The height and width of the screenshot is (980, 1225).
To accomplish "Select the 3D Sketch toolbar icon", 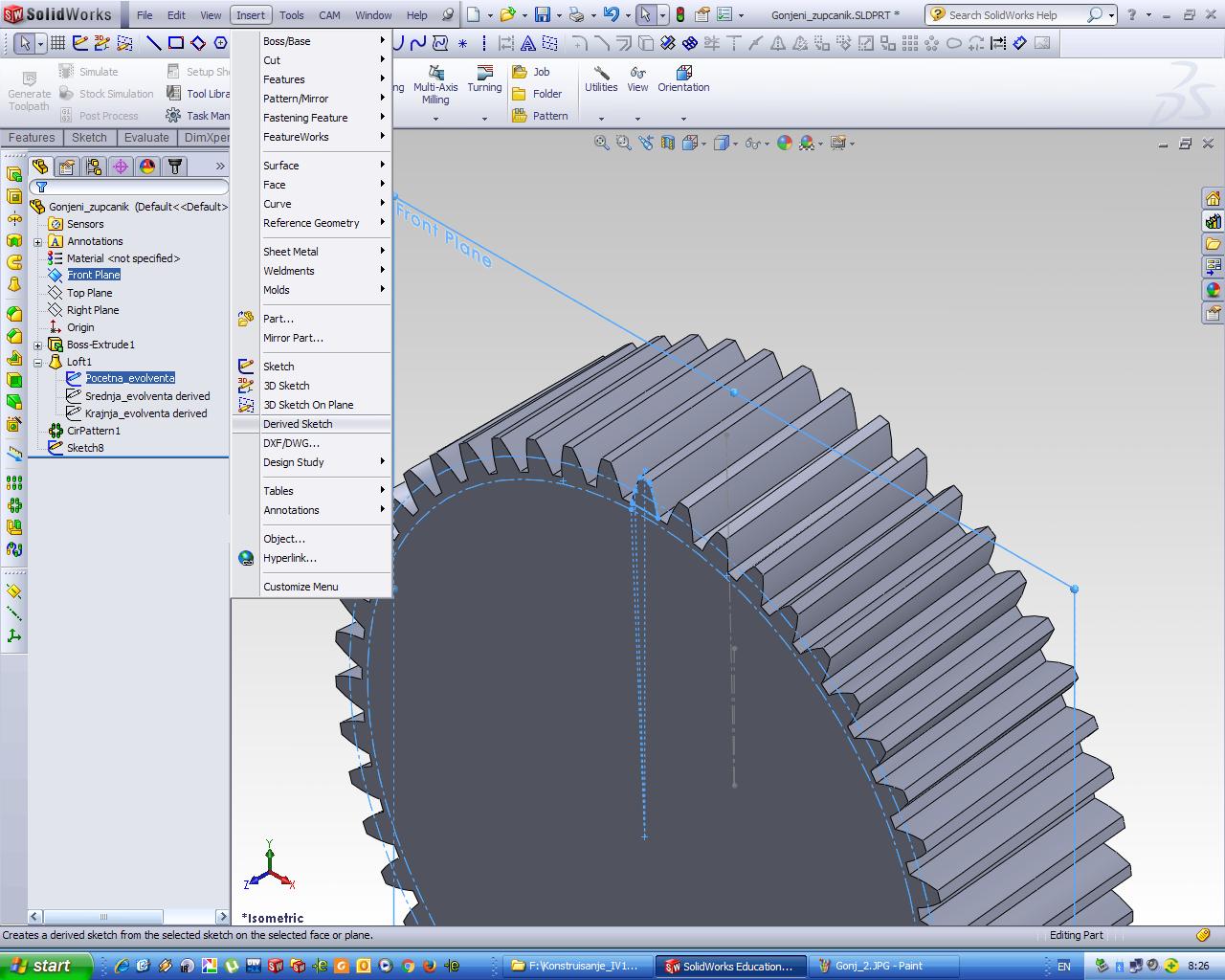I will pyautogui.click(x=102, y=43).
